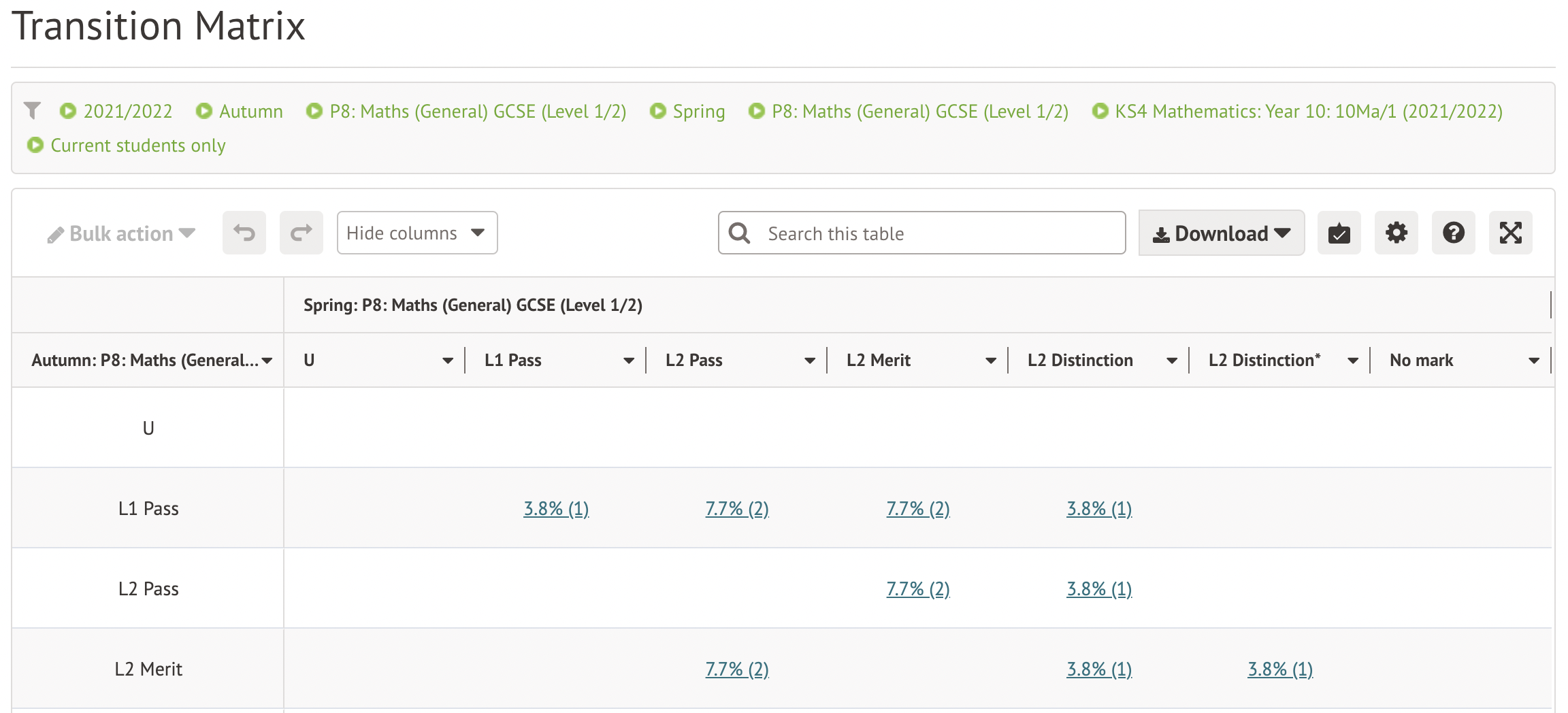Open 3.8% (1) link in L1 Pass row, L1 Pass column

pos(555,509)
